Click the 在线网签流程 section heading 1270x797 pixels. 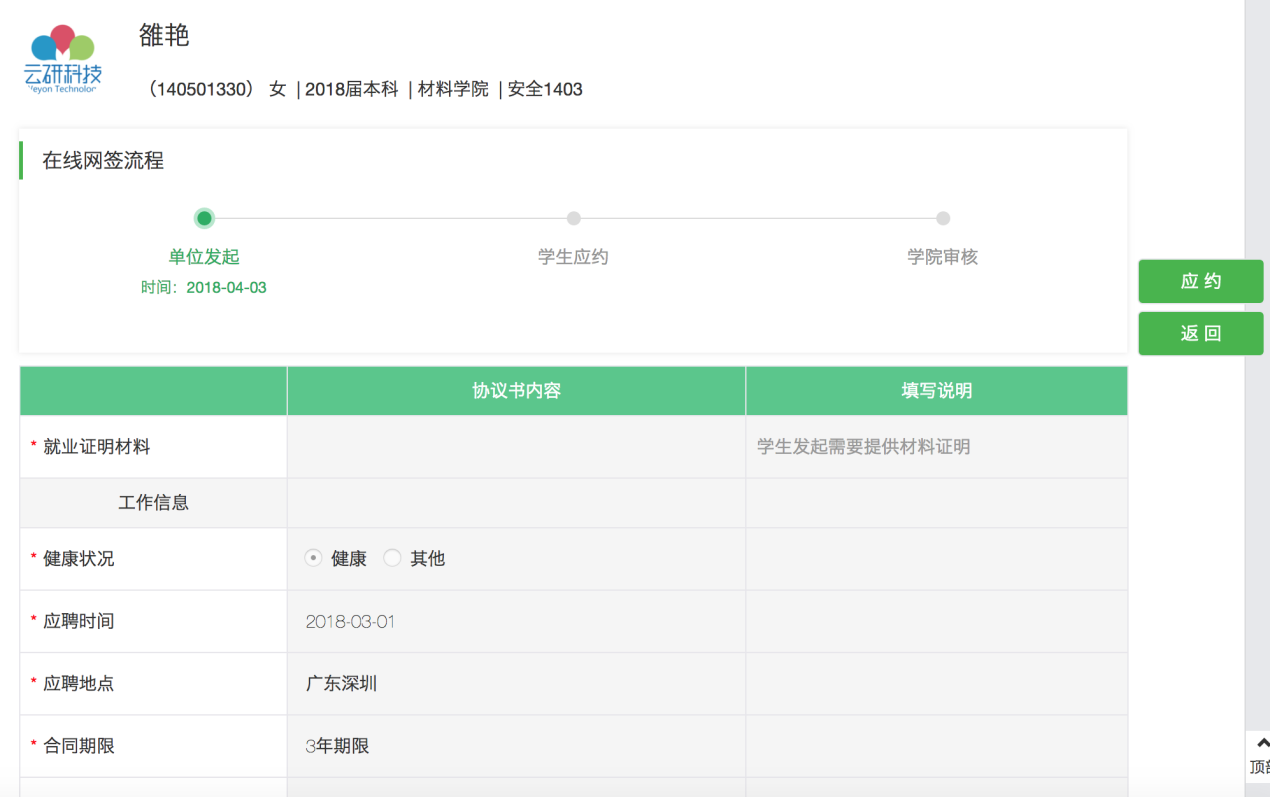[x=103, y=160]
